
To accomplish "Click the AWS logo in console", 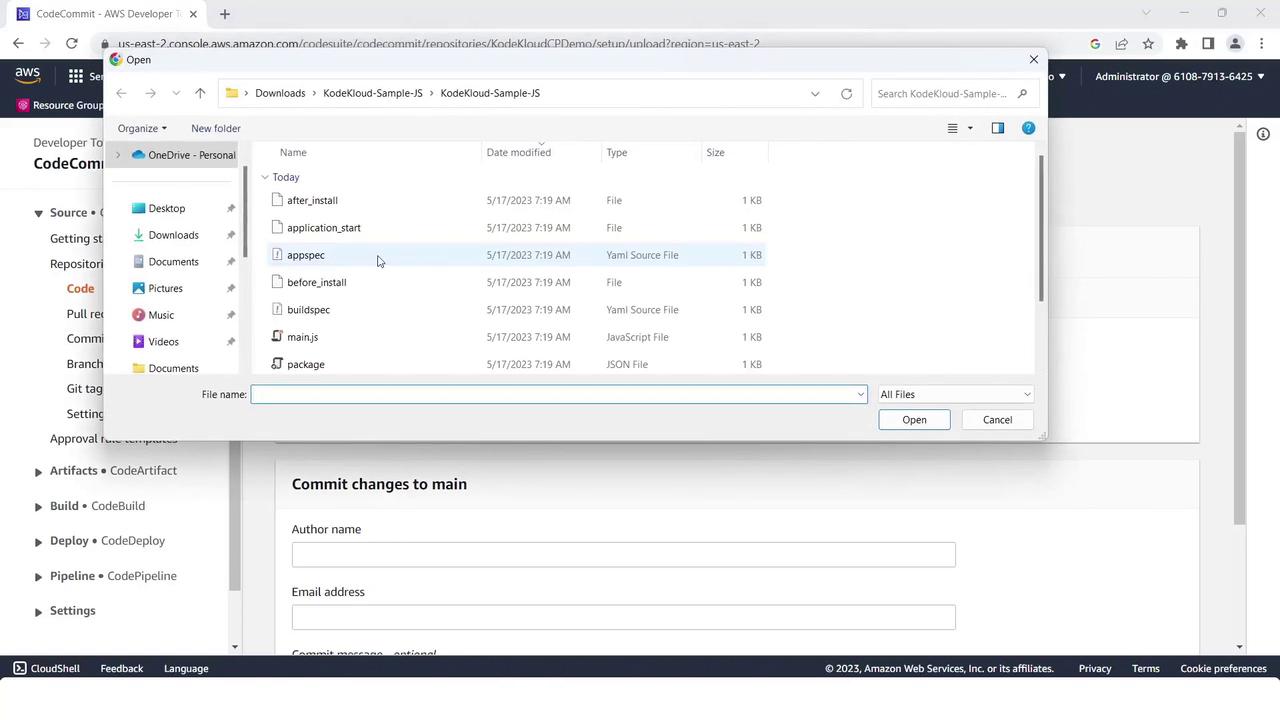I will (27, 76).
